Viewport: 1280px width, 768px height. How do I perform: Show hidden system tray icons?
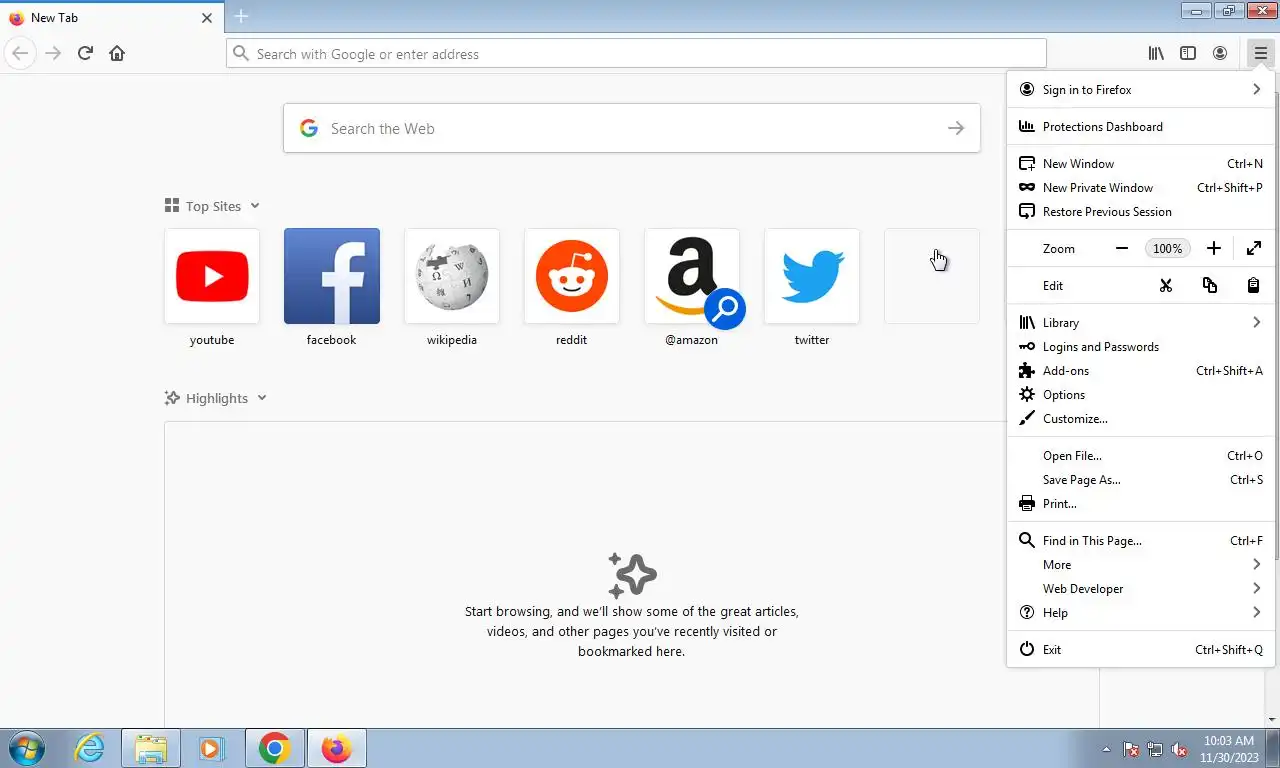click(1106, 749)
